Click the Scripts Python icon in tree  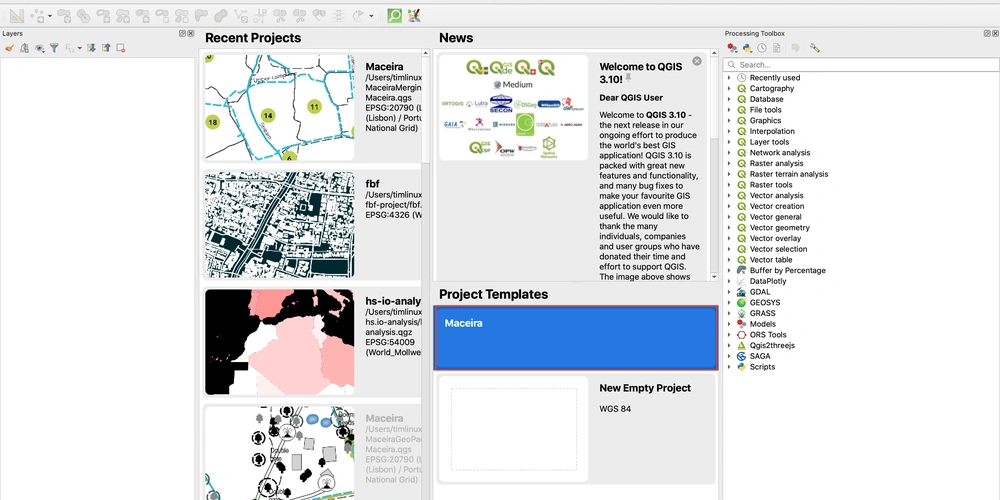(x=741, y=367)
